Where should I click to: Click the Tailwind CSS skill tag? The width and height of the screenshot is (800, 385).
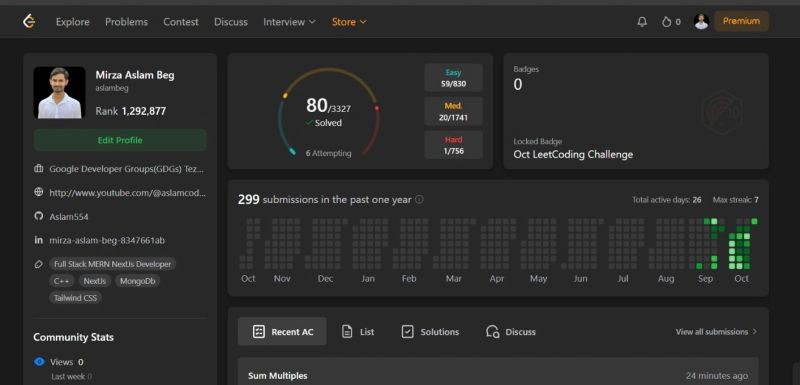(x=76, y=298)
